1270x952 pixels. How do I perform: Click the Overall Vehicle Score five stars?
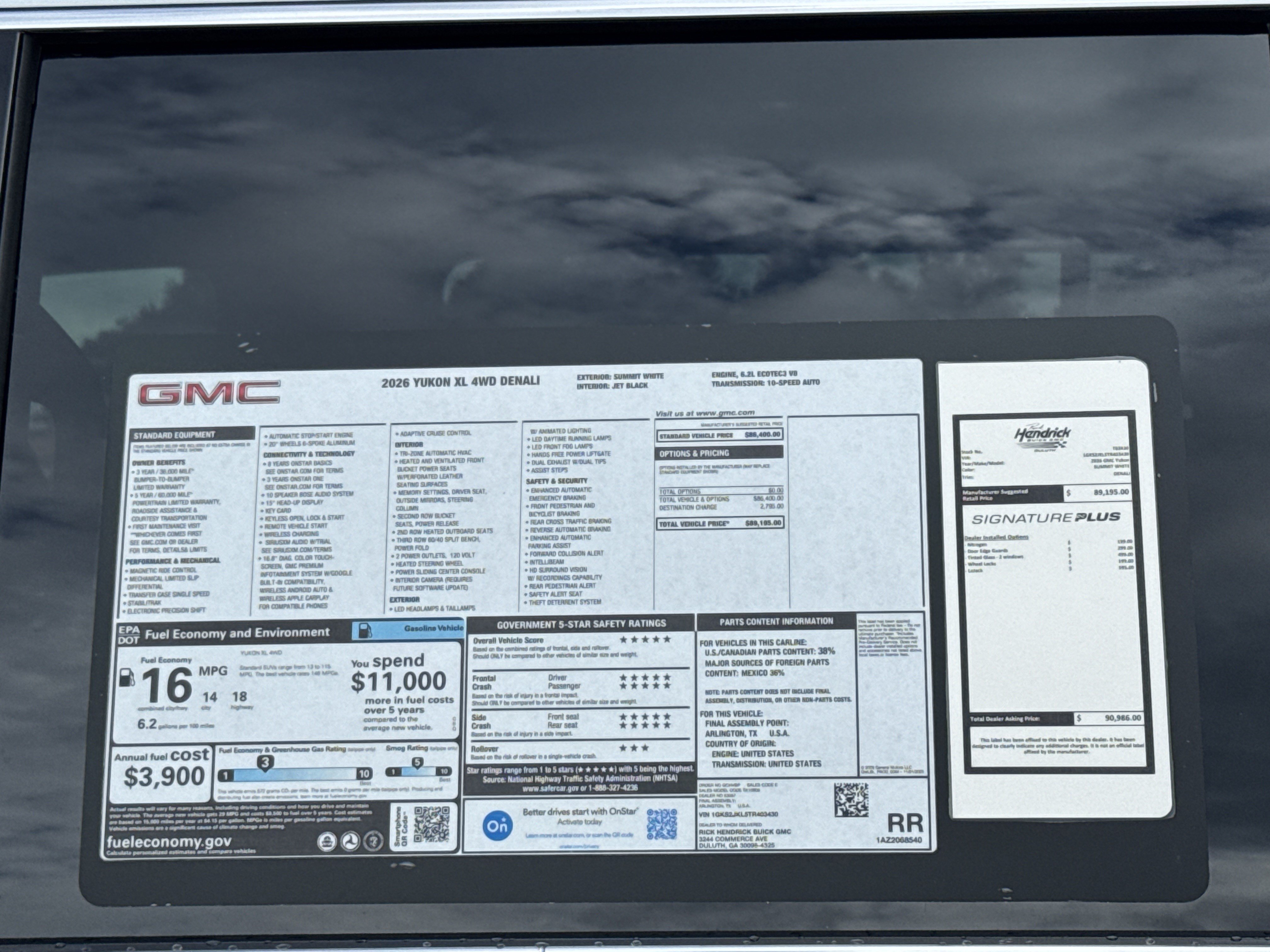point(645,639)
